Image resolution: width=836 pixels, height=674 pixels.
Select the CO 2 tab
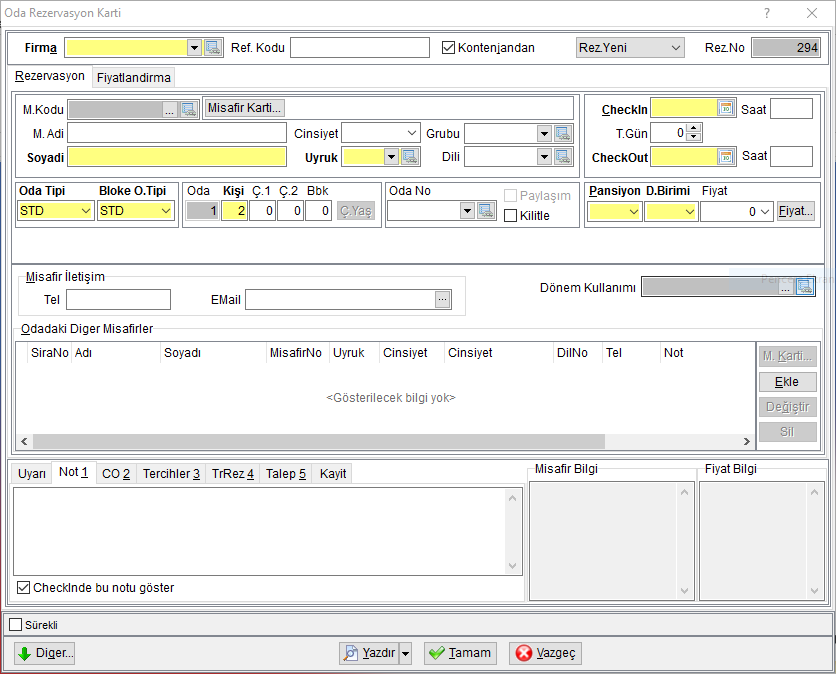pos(116,474)
